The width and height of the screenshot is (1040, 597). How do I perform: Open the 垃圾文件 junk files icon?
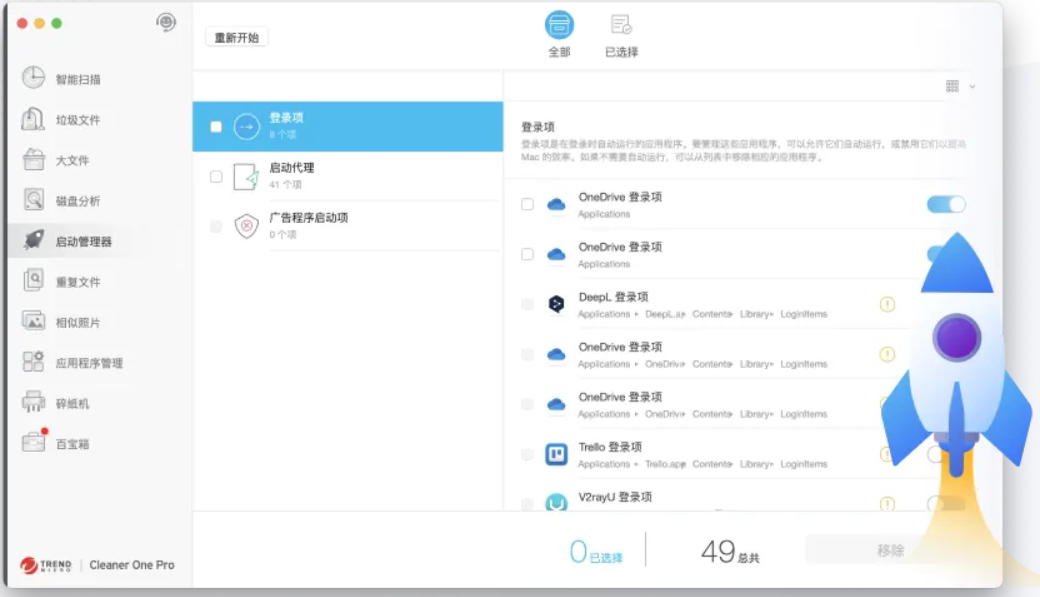coord(33,119)
